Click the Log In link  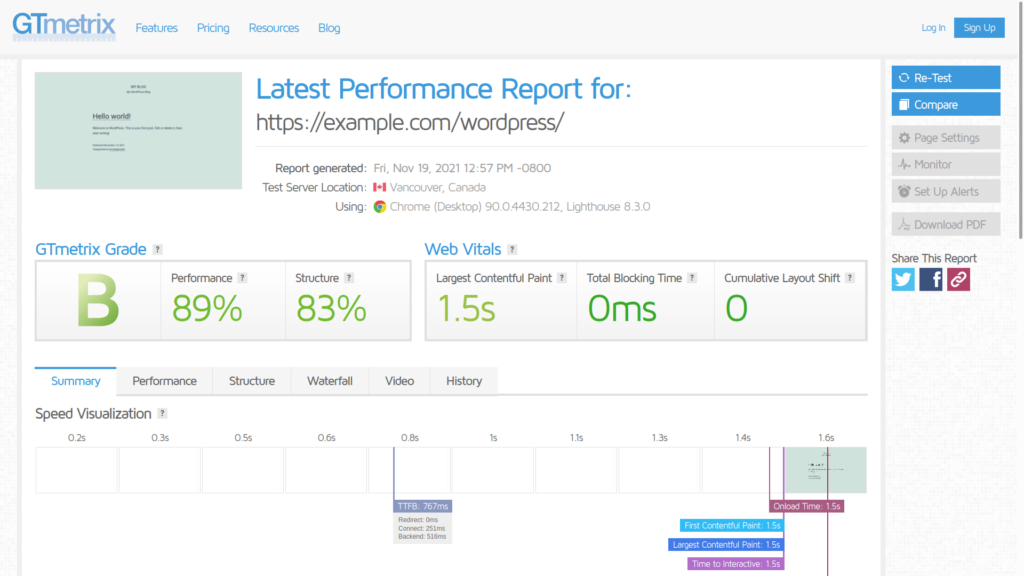933,27
